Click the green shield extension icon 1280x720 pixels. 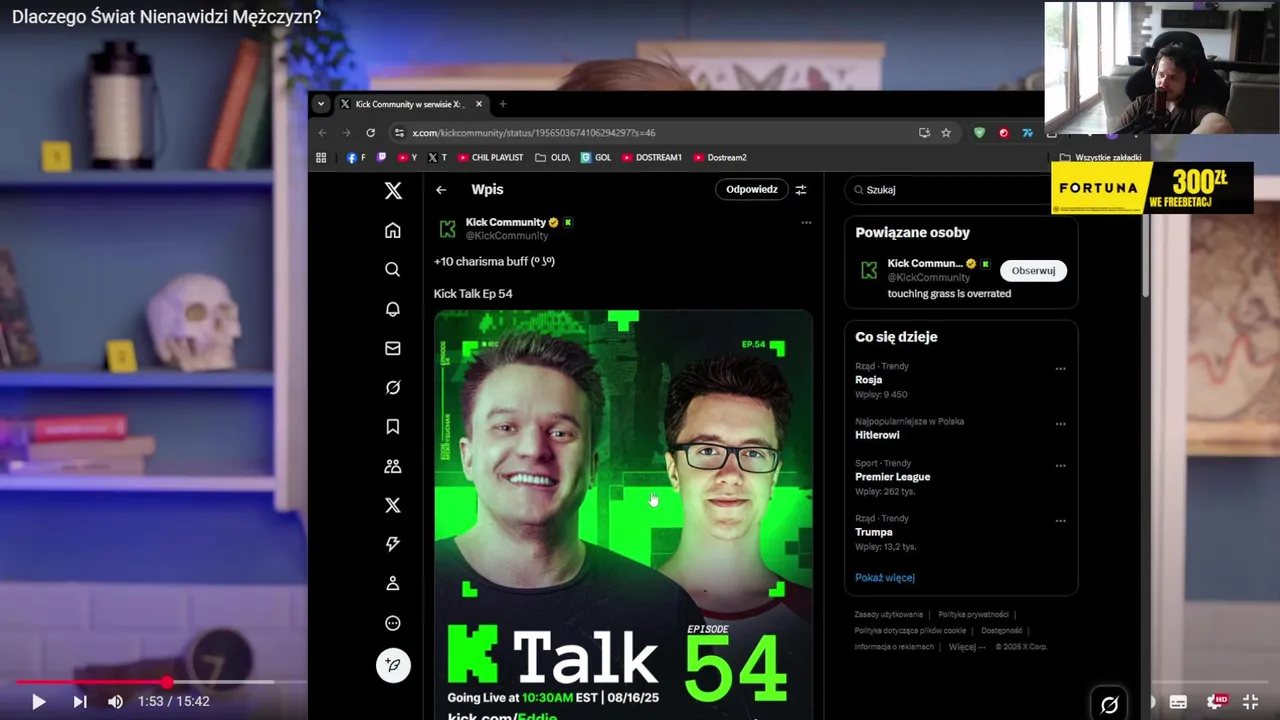pyautogui.click(x=979, y=132)
